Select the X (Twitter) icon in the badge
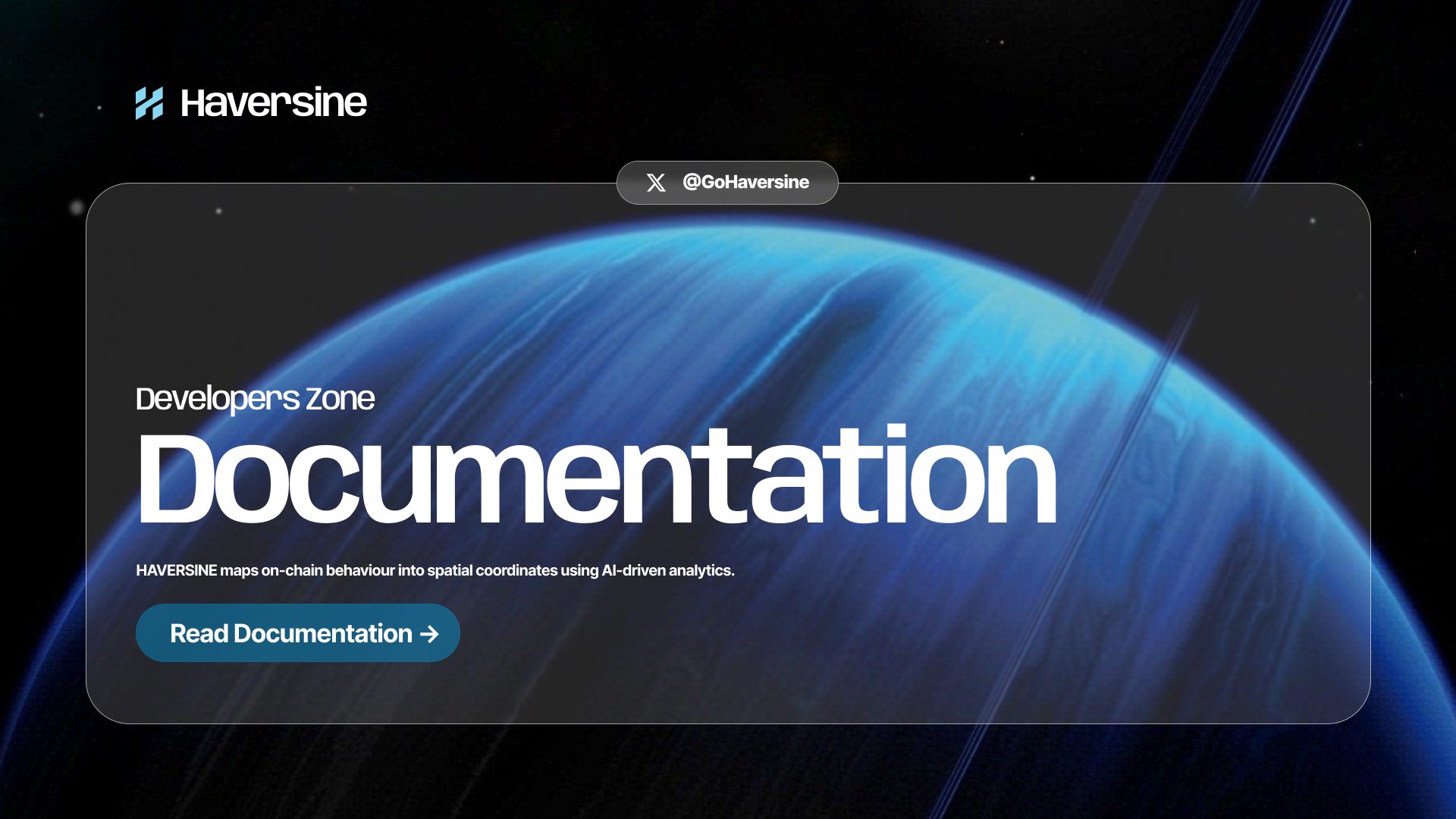The image size is (1456, 819). click(654, 182)
